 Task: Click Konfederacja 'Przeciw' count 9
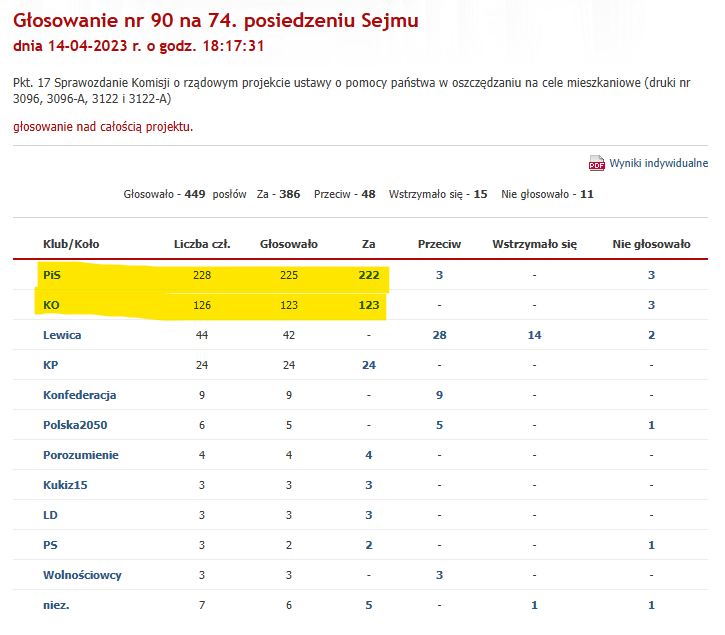[439, 395]
